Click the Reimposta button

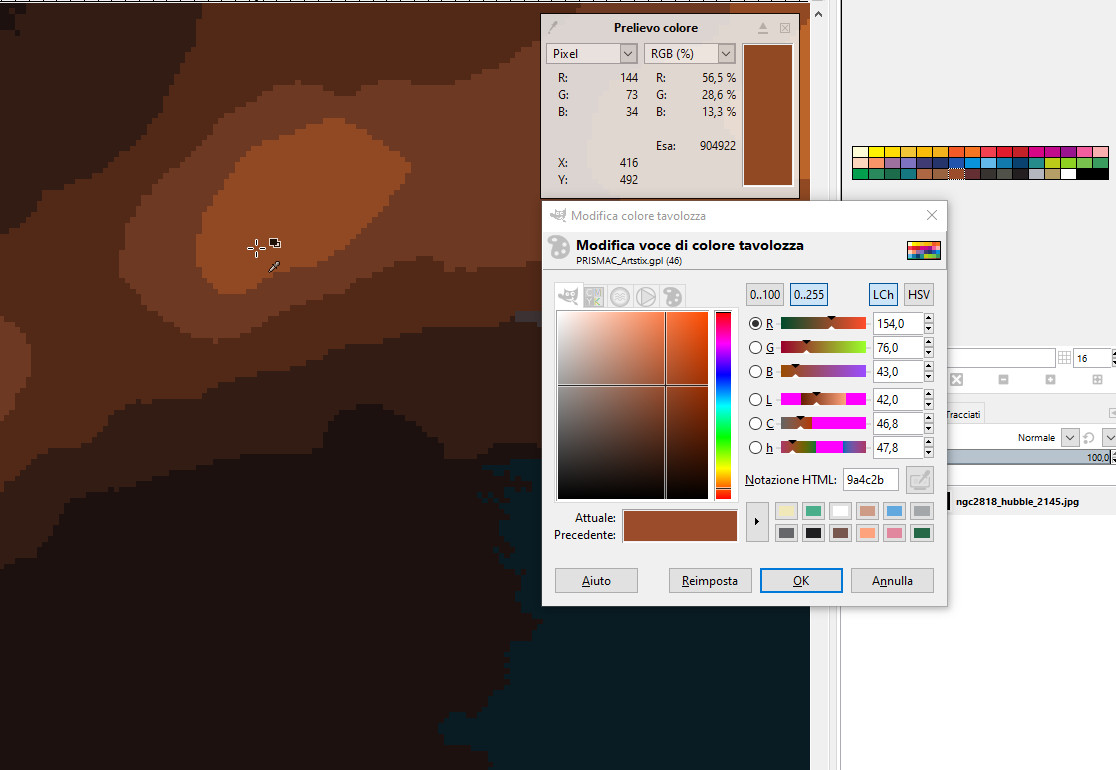pos(710,581)
